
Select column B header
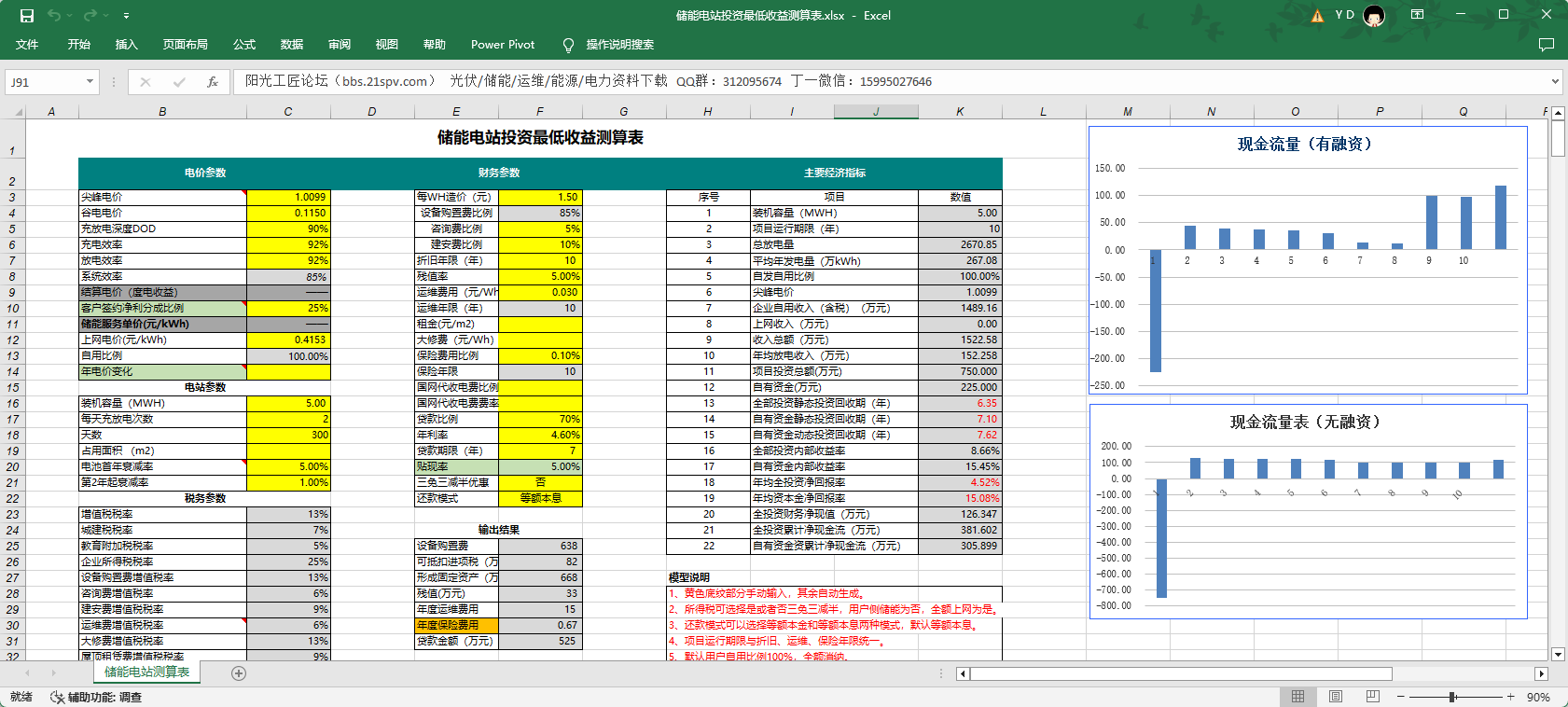tap(162, 112)
